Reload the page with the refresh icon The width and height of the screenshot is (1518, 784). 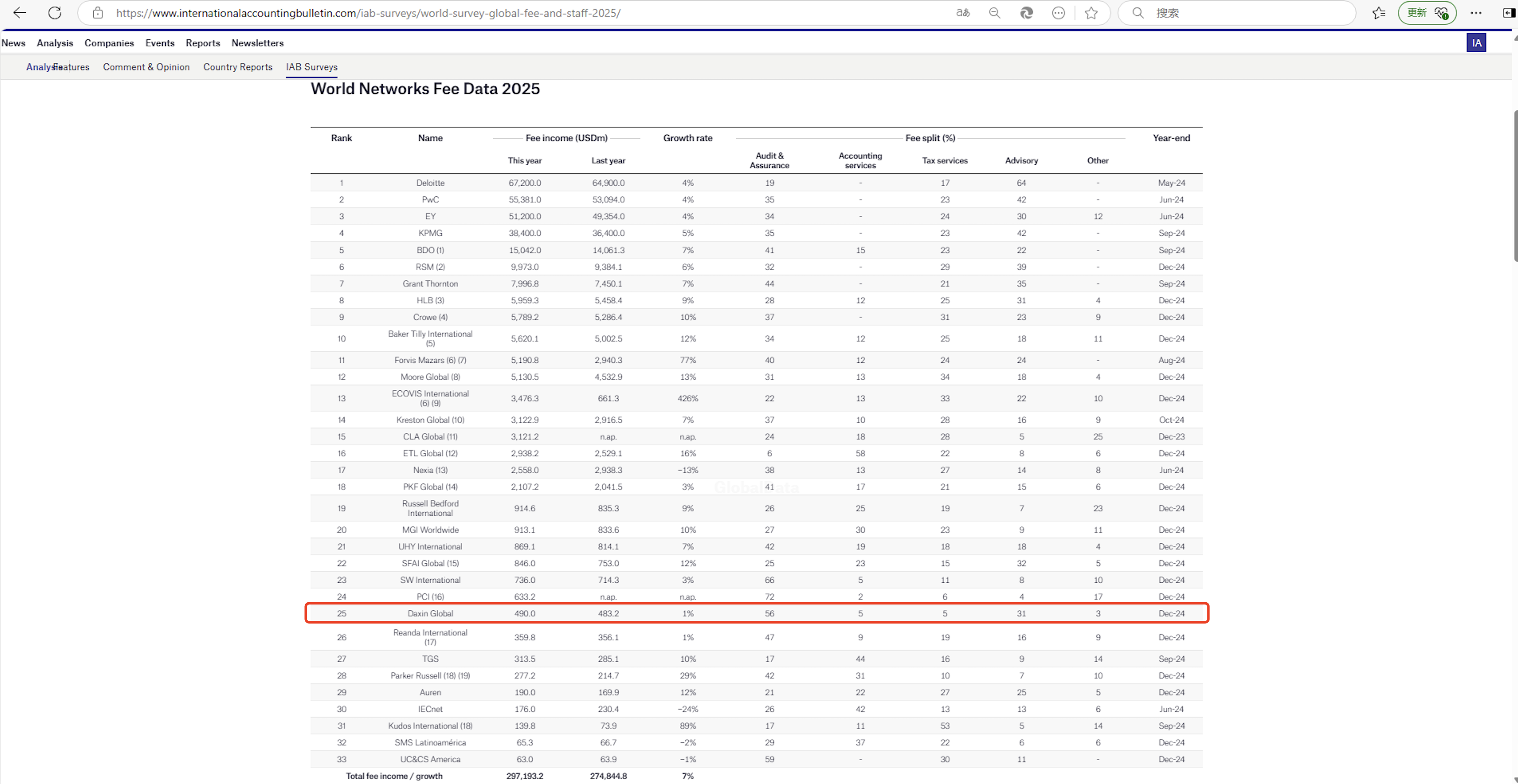point(55,12)
